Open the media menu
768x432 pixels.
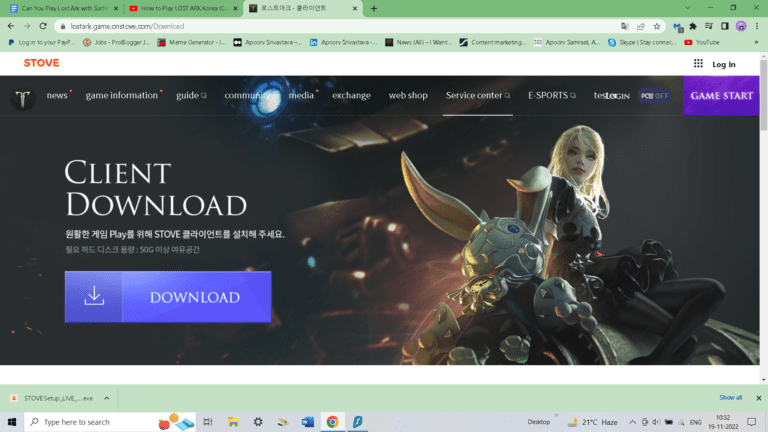301,96
